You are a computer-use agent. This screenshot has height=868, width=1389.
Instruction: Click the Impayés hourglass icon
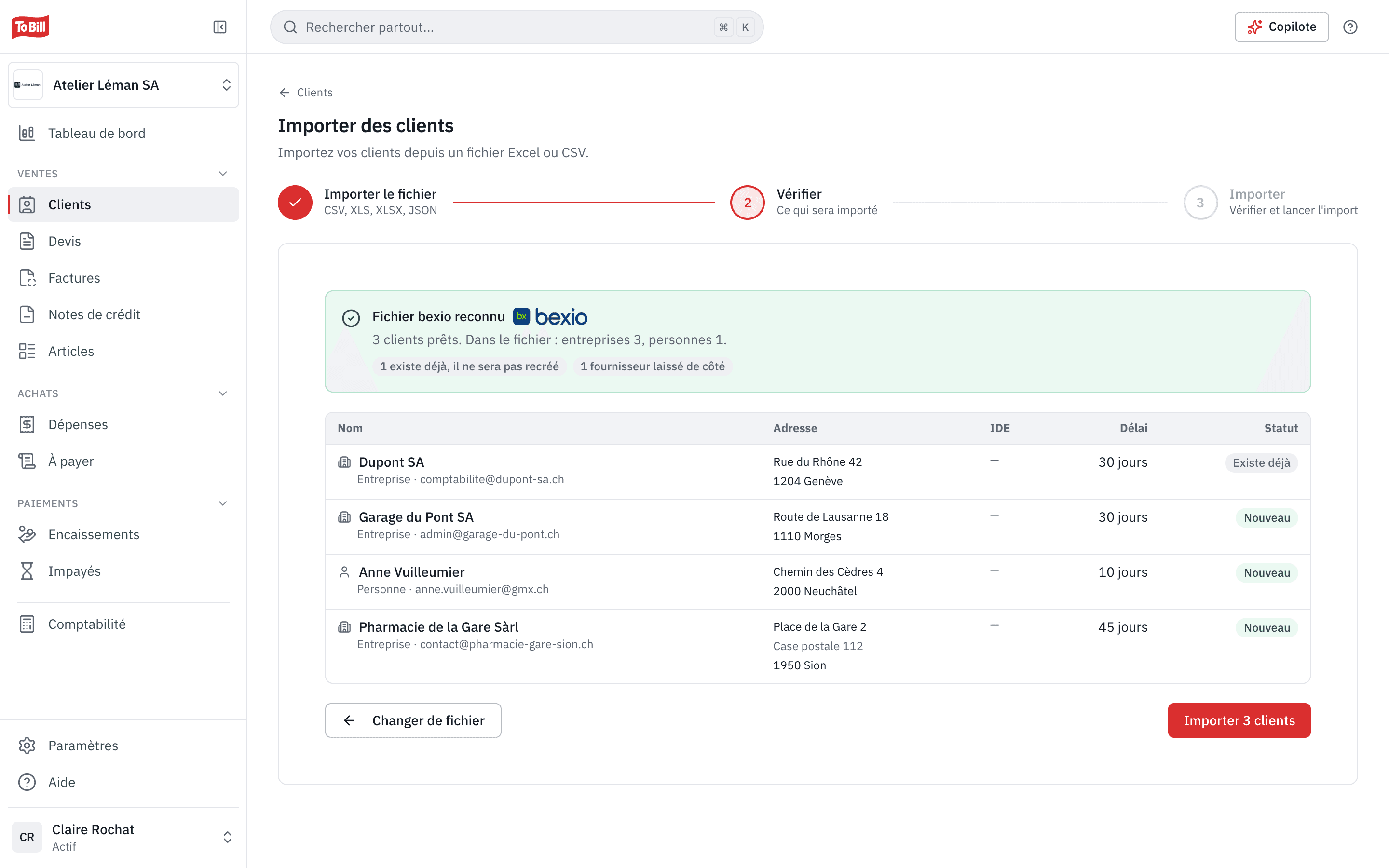[x=27, y=571]
